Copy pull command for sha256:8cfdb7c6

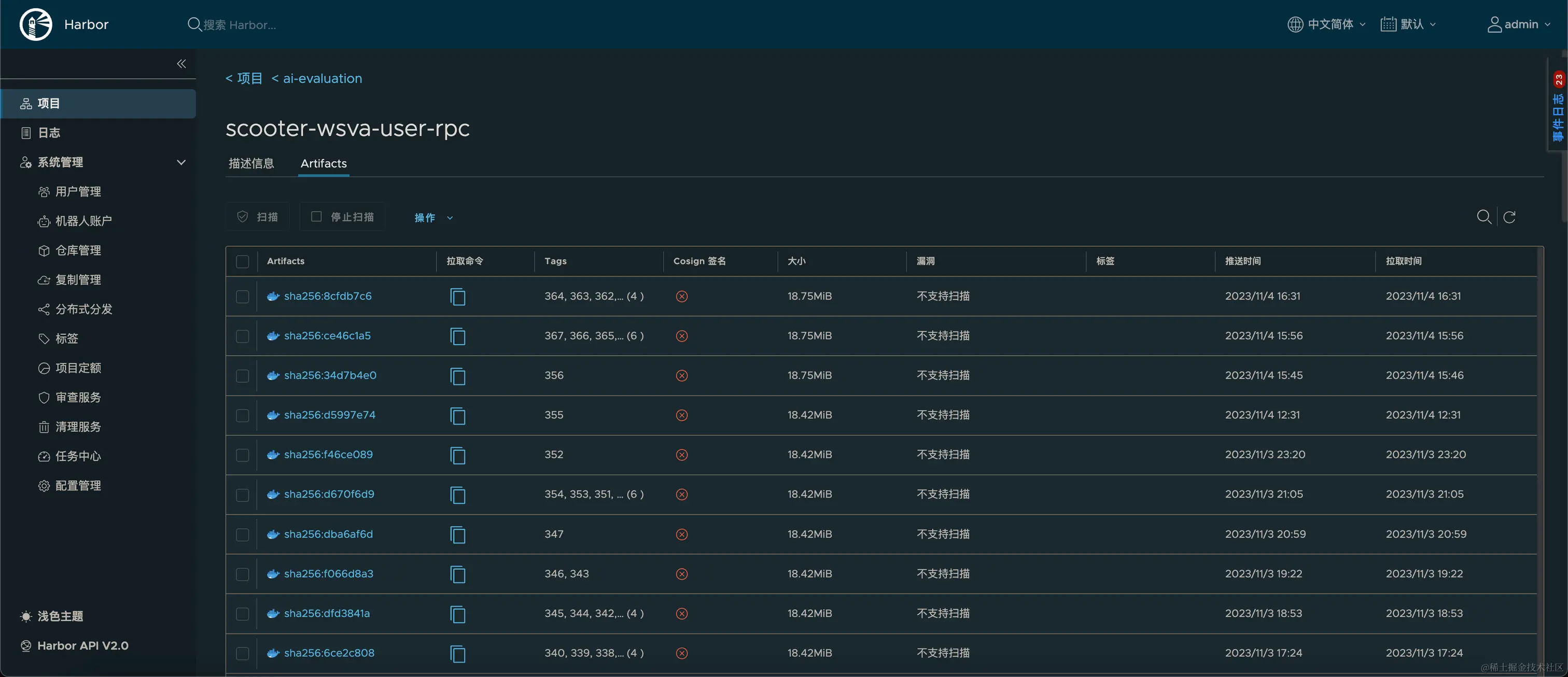458,297
